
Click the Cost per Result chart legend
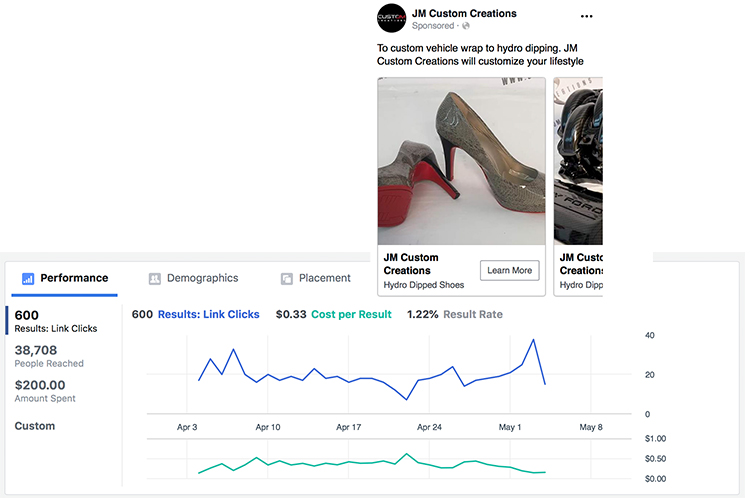351,314
